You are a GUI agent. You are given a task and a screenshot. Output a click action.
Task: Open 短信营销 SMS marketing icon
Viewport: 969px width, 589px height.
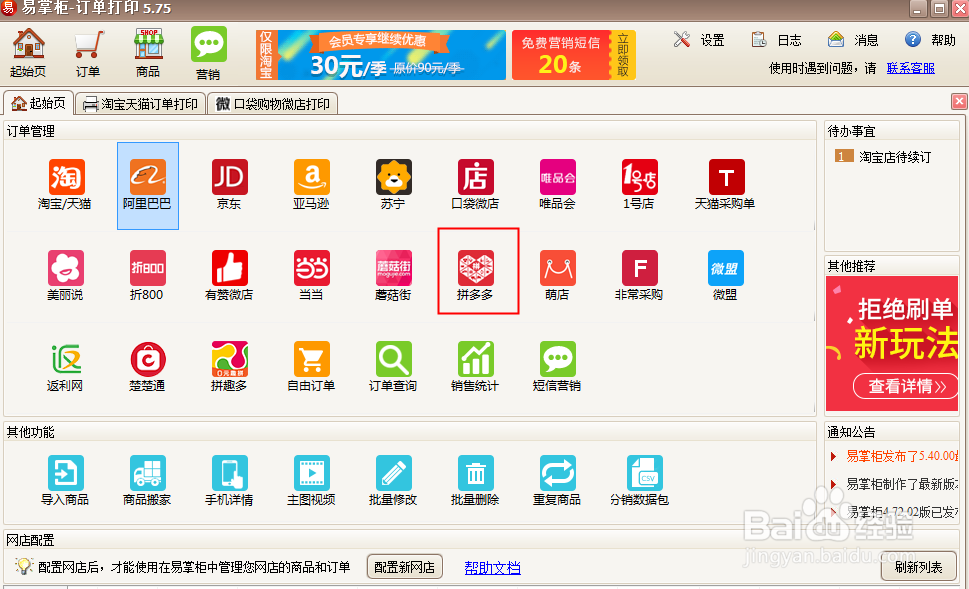[557, 367]
